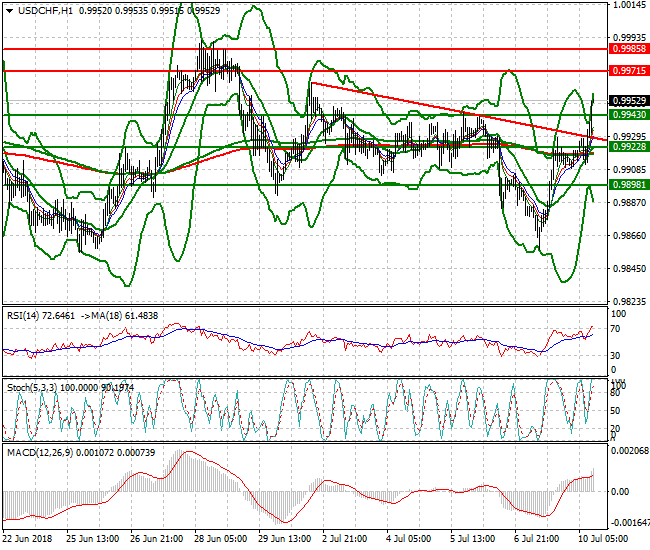Select green level label 0.99430

629,114
